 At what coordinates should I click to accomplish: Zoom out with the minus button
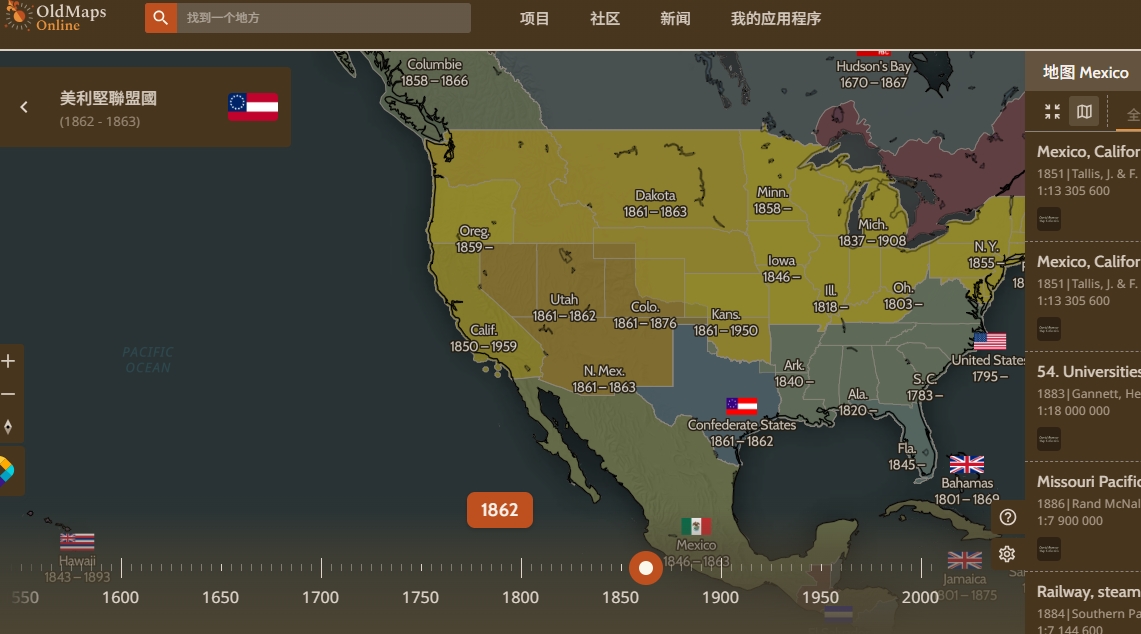[9, 394]
